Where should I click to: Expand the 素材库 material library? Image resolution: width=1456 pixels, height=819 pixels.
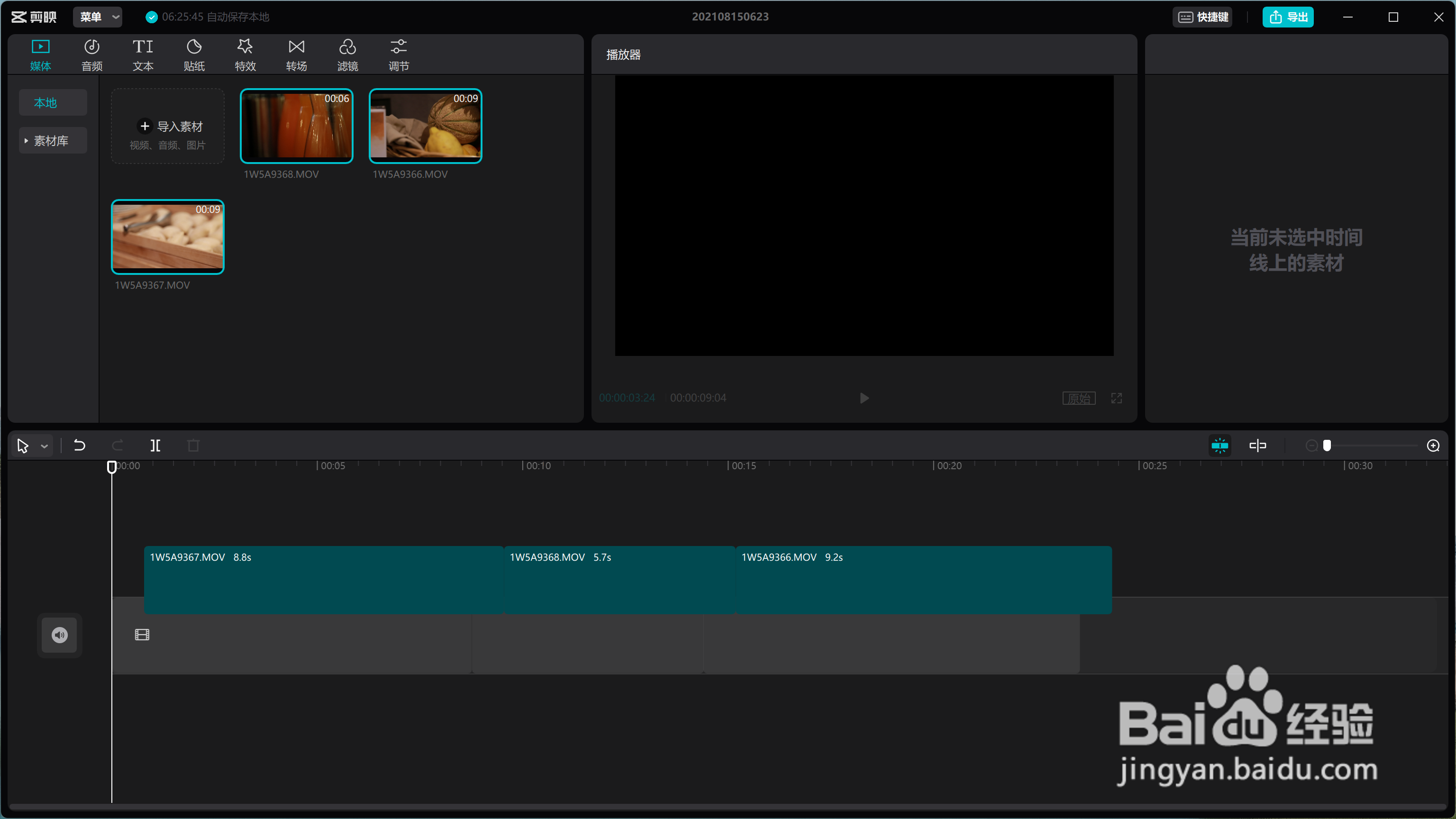[53, 141]
